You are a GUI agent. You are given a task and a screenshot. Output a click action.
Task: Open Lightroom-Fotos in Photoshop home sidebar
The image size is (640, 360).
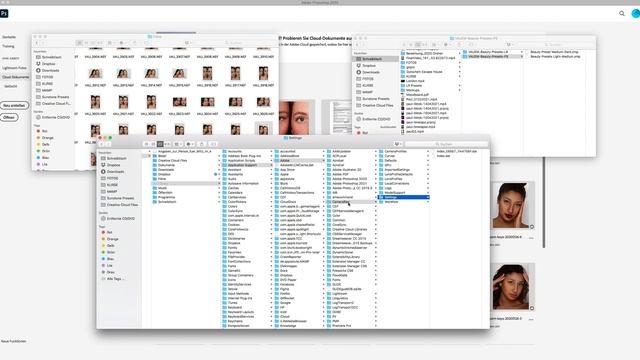pyautogui.click(x=14, y=68)
